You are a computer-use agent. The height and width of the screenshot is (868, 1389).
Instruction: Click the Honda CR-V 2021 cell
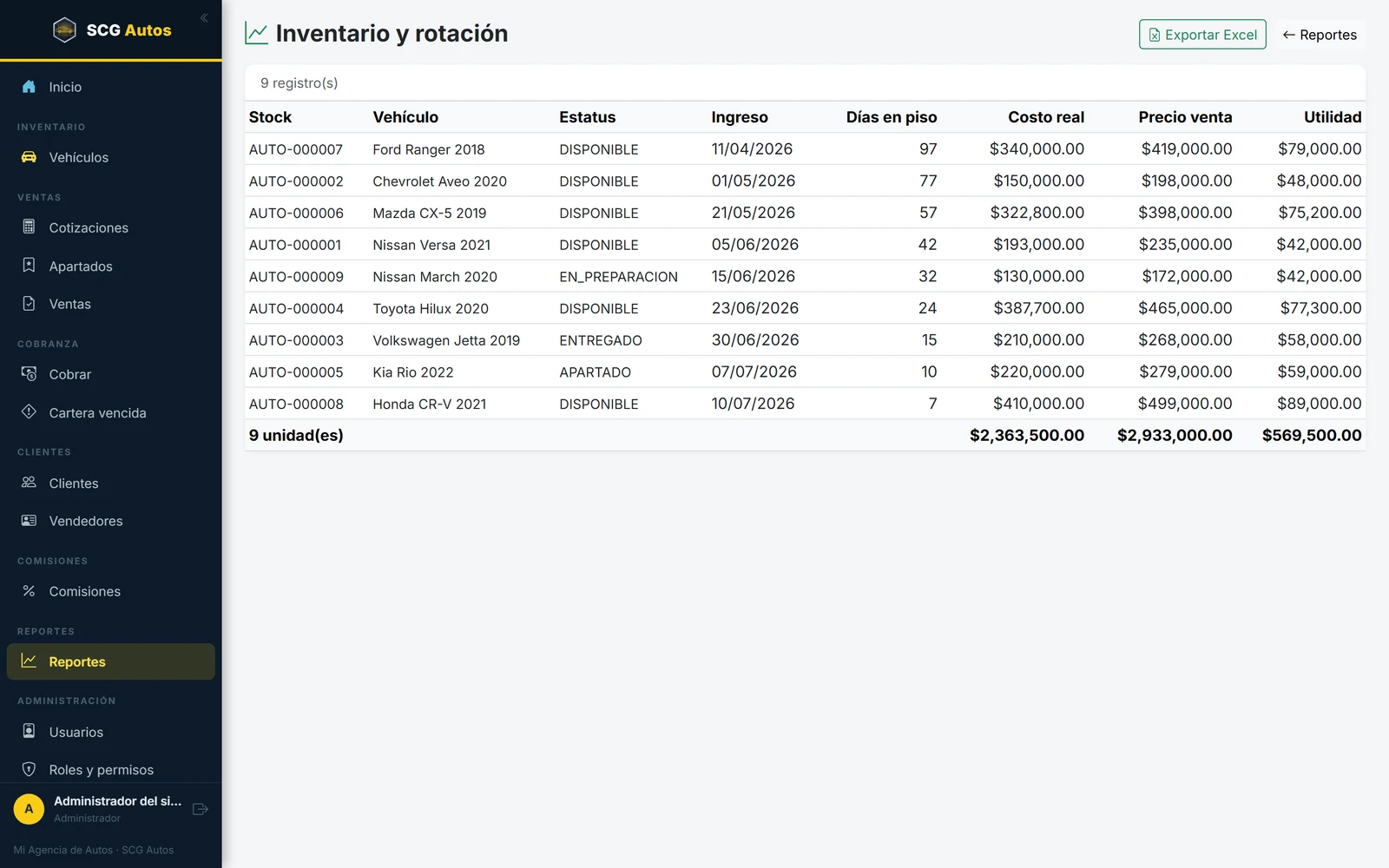tap(430, 404)
